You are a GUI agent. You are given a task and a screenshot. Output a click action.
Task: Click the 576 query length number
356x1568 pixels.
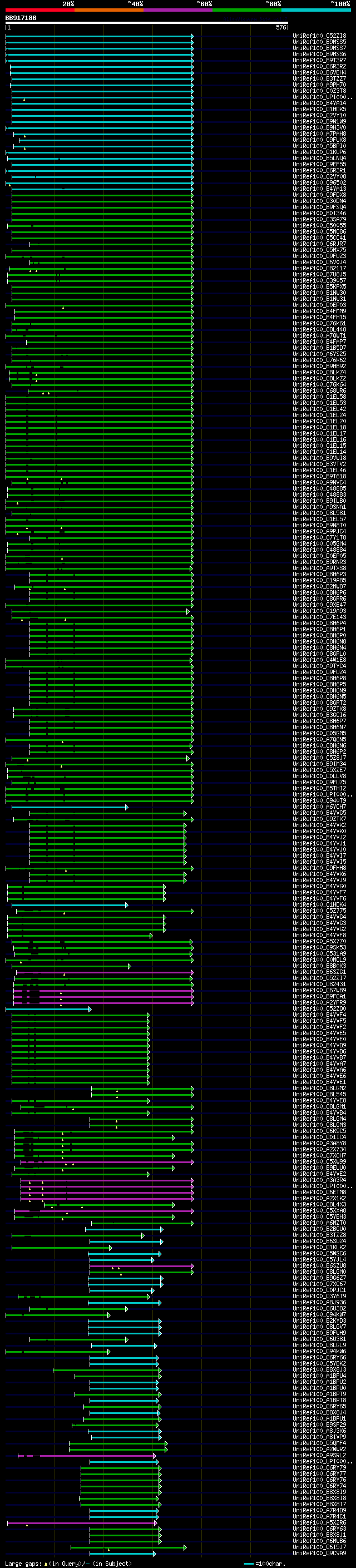click(x=280, y=27)
